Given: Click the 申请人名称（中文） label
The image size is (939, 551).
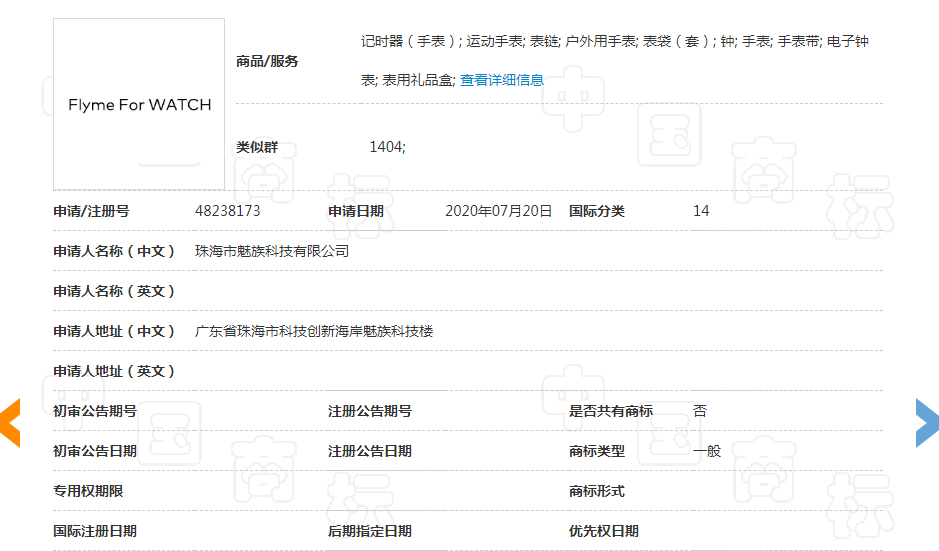Looking at the screenshot, I should 114,251.
